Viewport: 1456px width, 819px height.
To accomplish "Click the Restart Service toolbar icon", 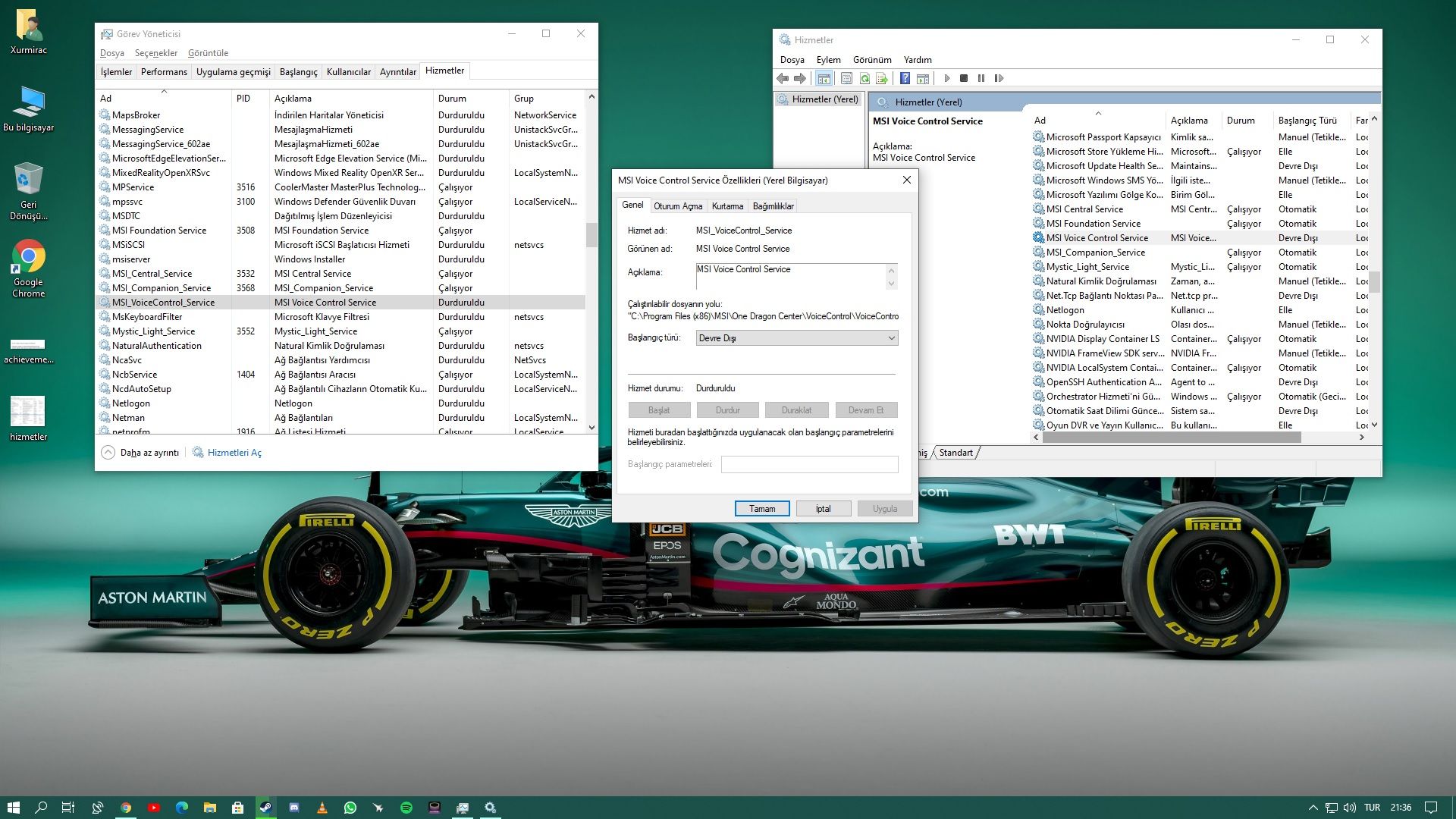I will point(999,78).
